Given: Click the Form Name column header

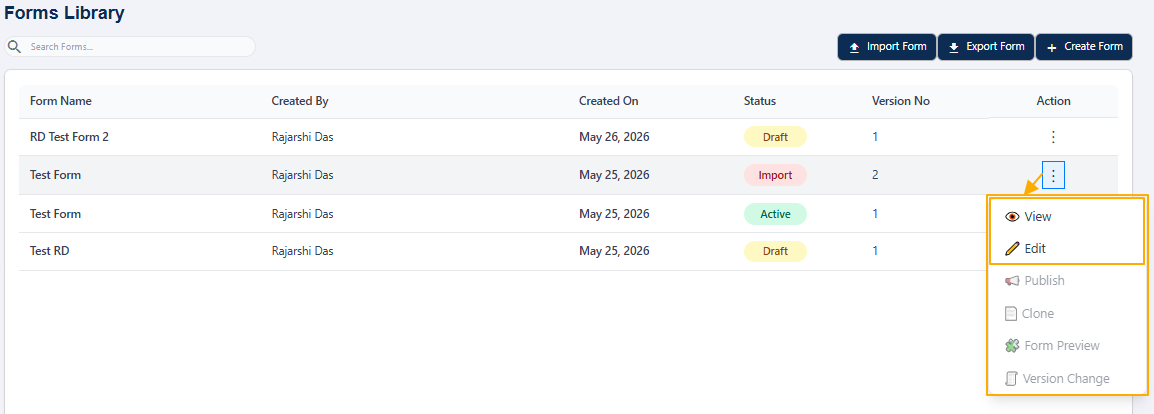Looking at the screenshot, I should click(x=61, y=101).
